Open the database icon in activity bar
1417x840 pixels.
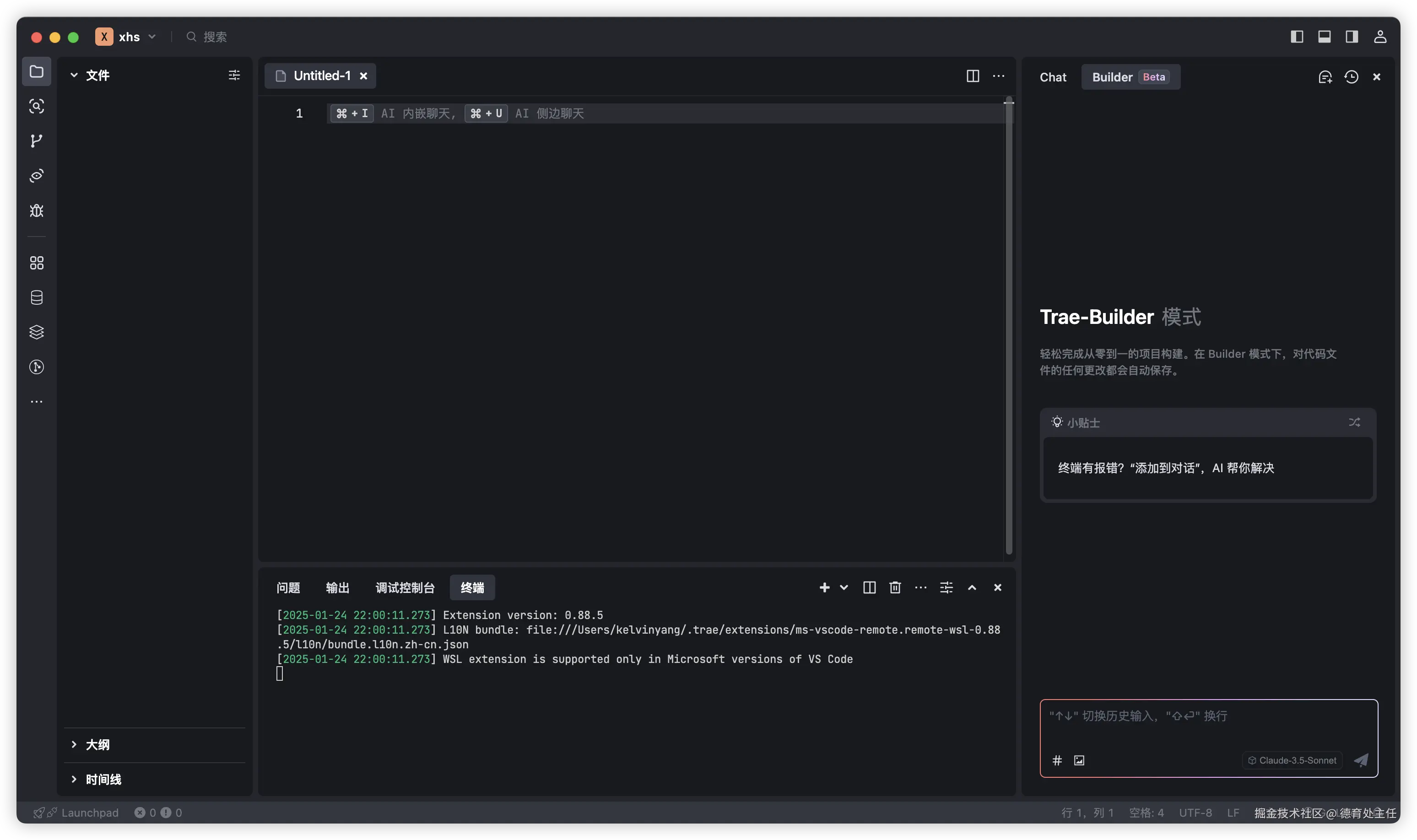coord(36,298)
